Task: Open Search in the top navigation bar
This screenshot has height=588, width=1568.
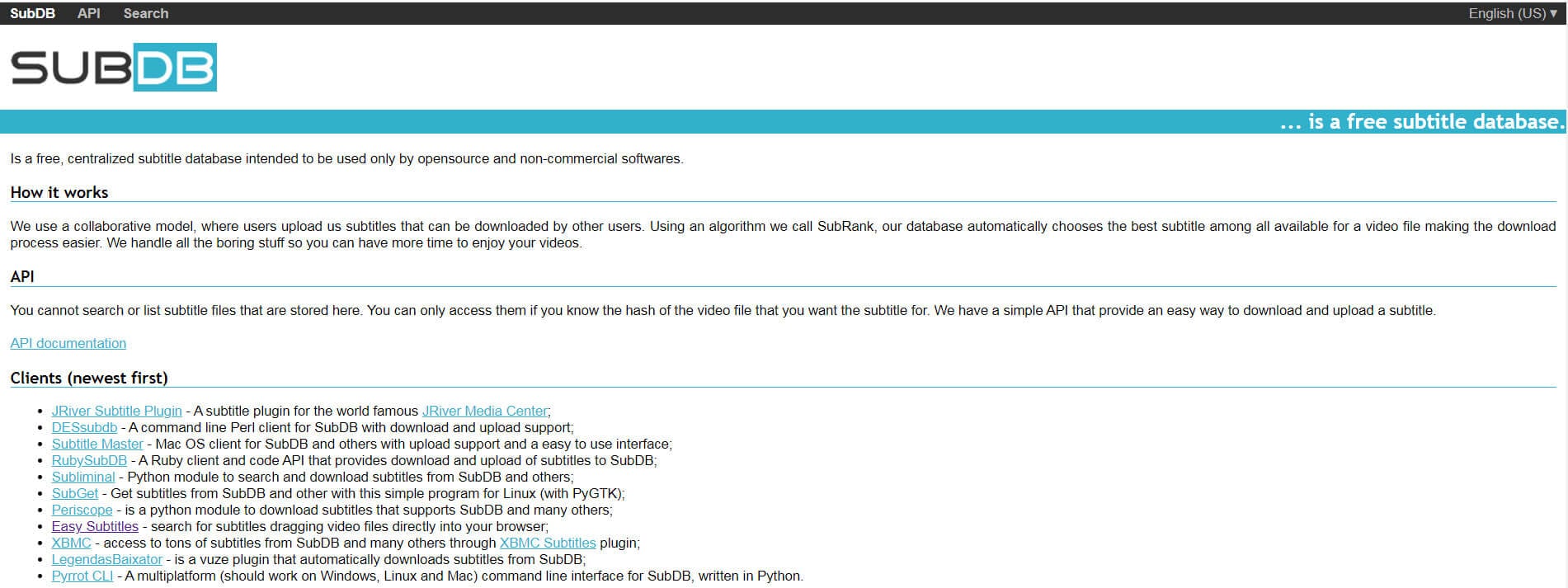Action: pyautogui.click(x=146, y=13)
